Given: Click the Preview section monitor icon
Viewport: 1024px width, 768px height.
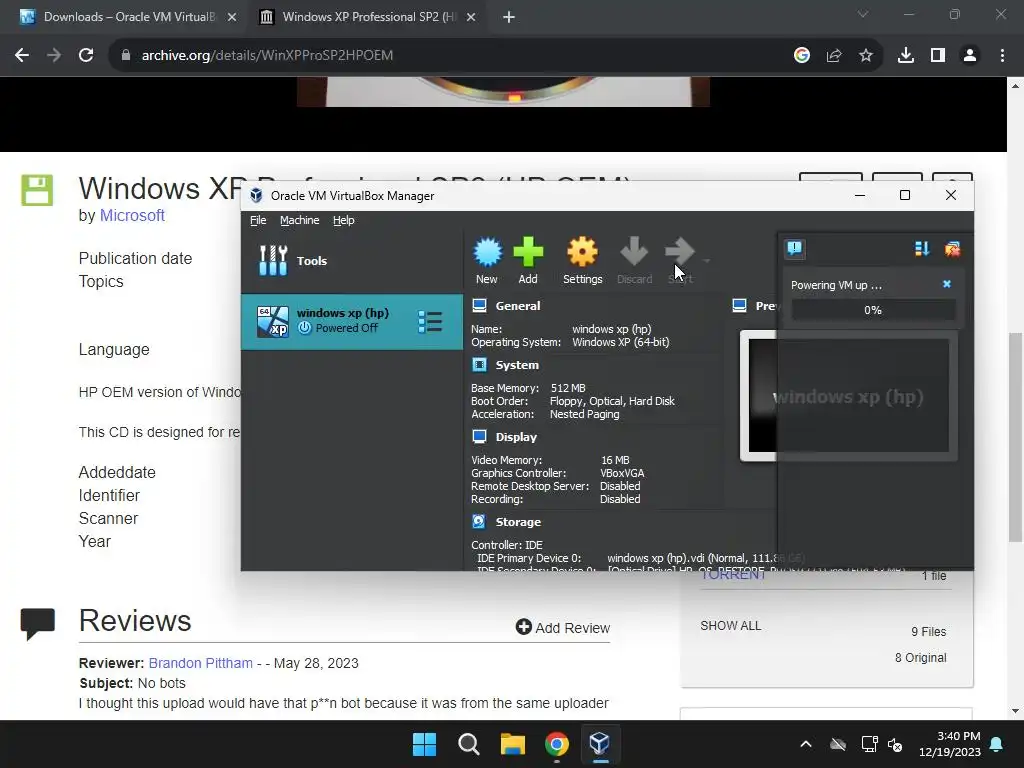Looking at the screenshot, I should (x=739, y=306).
